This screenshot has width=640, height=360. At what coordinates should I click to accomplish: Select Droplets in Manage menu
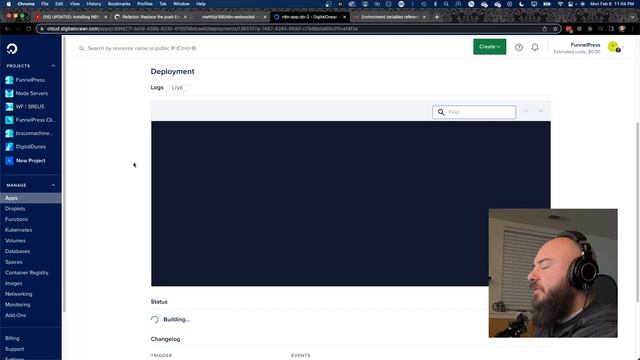(15, 209)
